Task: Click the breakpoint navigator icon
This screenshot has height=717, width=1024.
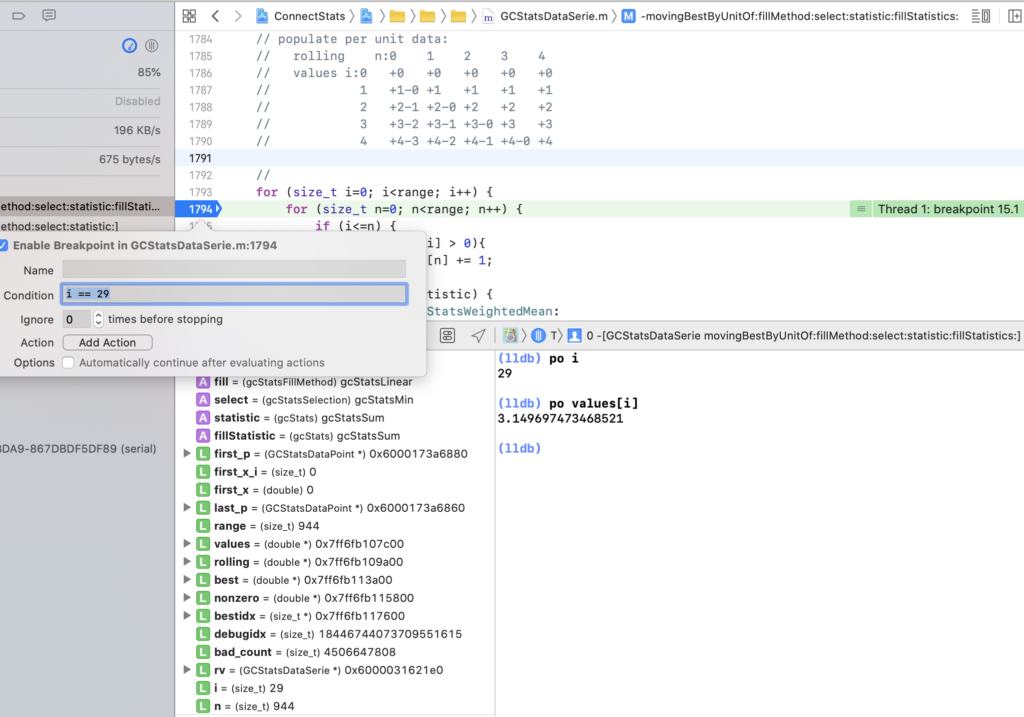Action: point(19,16)
